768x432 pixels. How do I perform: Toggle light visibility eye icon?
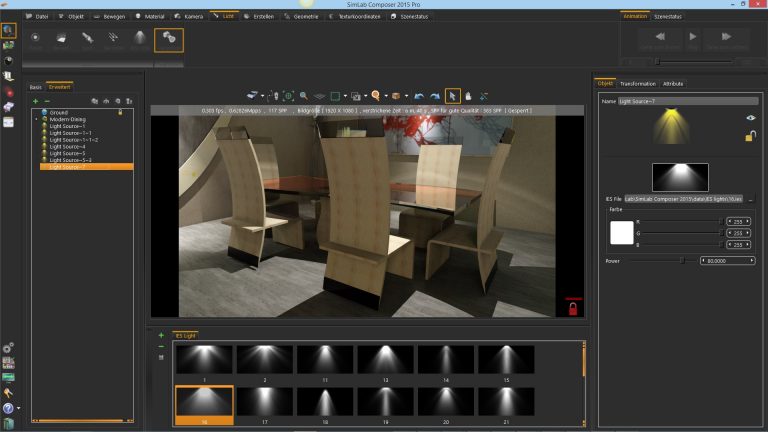point(750,118)
